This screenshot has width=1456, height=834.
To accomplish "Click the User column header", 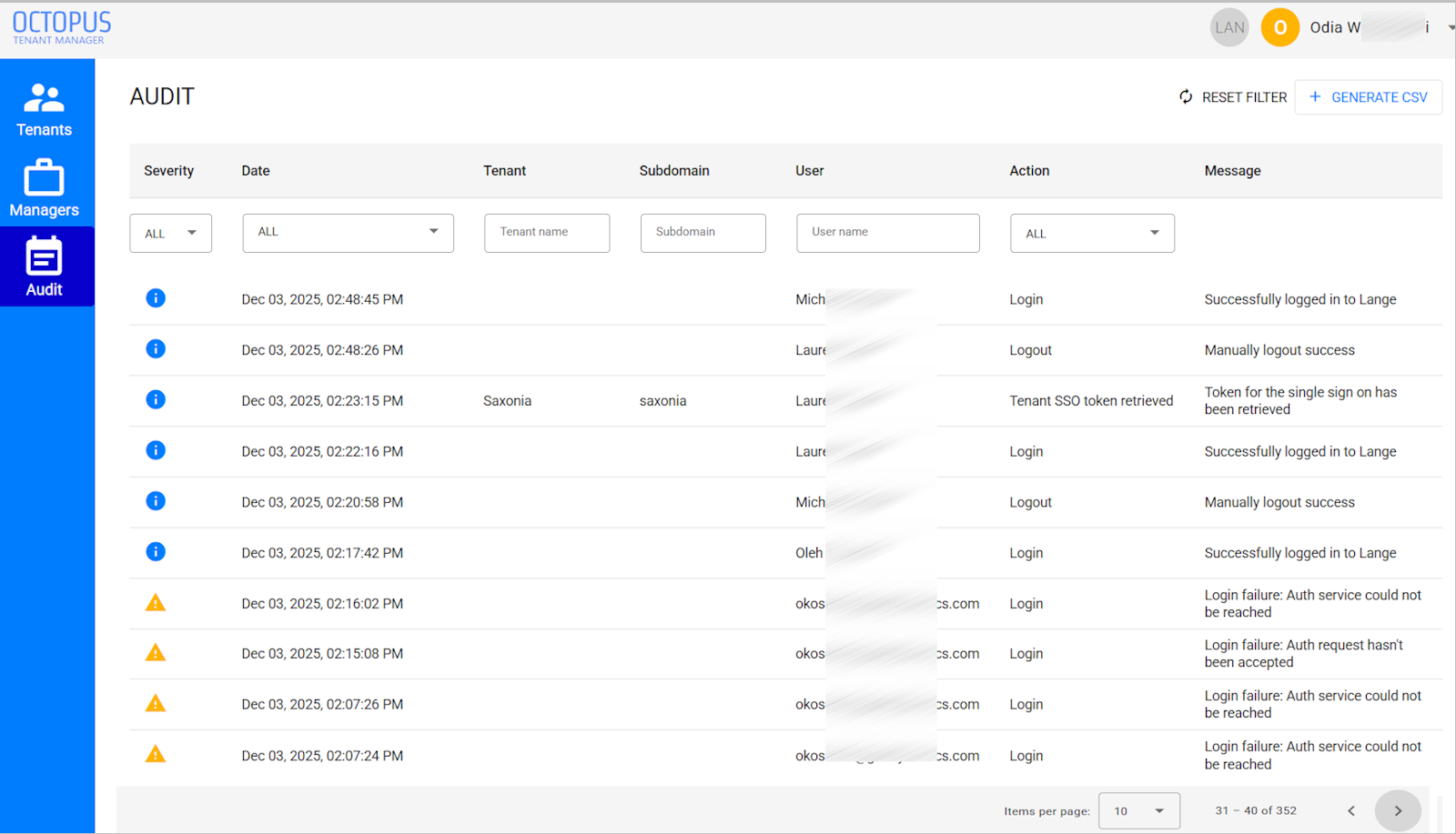I will 810,170.
